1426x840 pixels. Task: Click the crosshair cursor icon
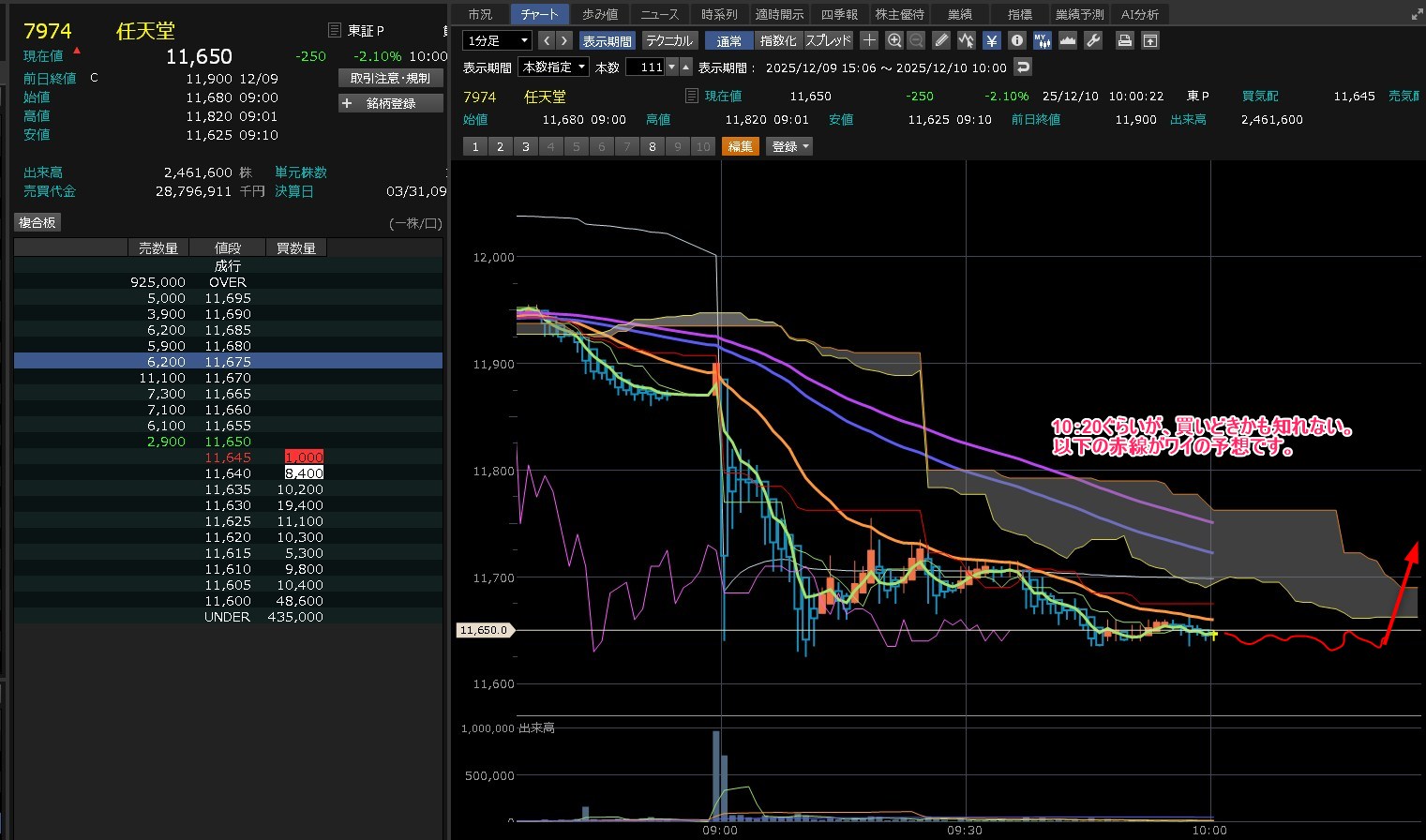(x=869, y=40)
